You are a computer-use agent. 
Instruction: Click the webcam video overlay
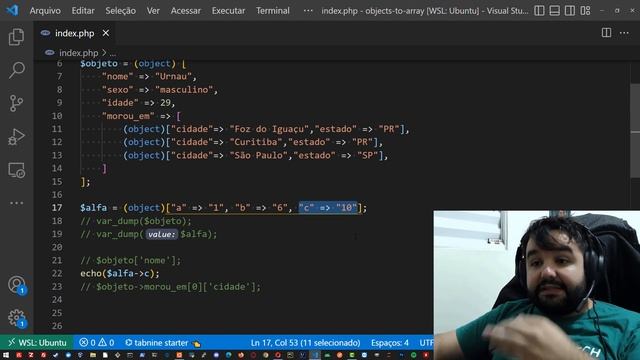tap(537, 285)
